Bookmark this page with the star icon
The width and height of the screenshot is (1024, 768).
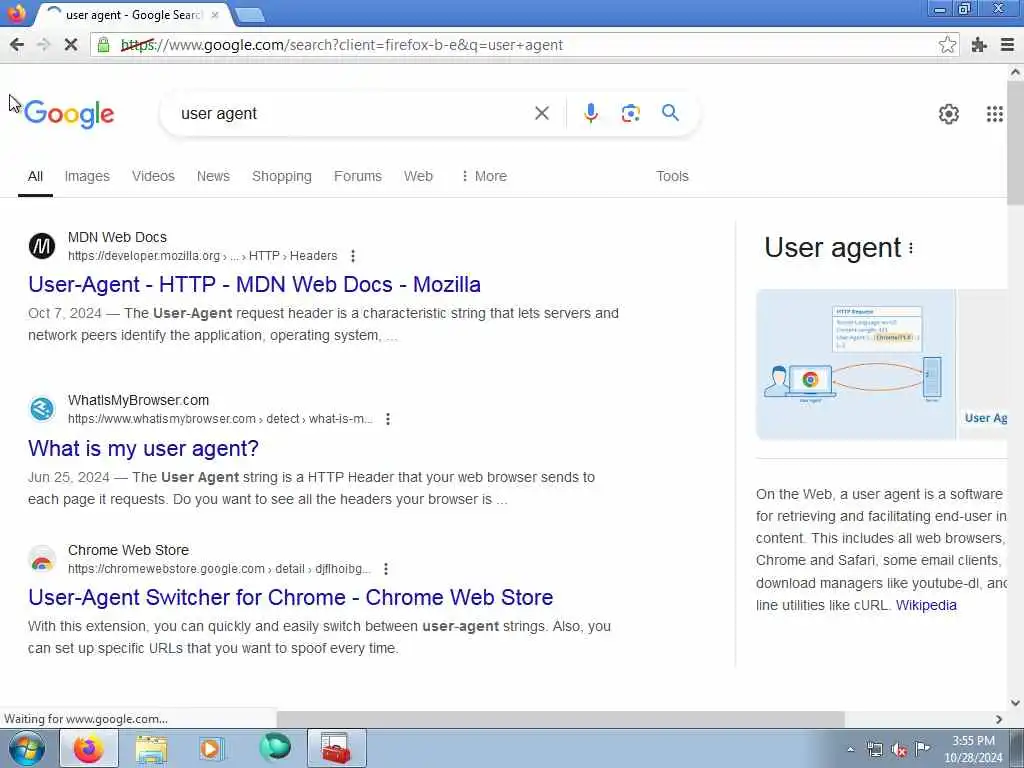(947, 44)
